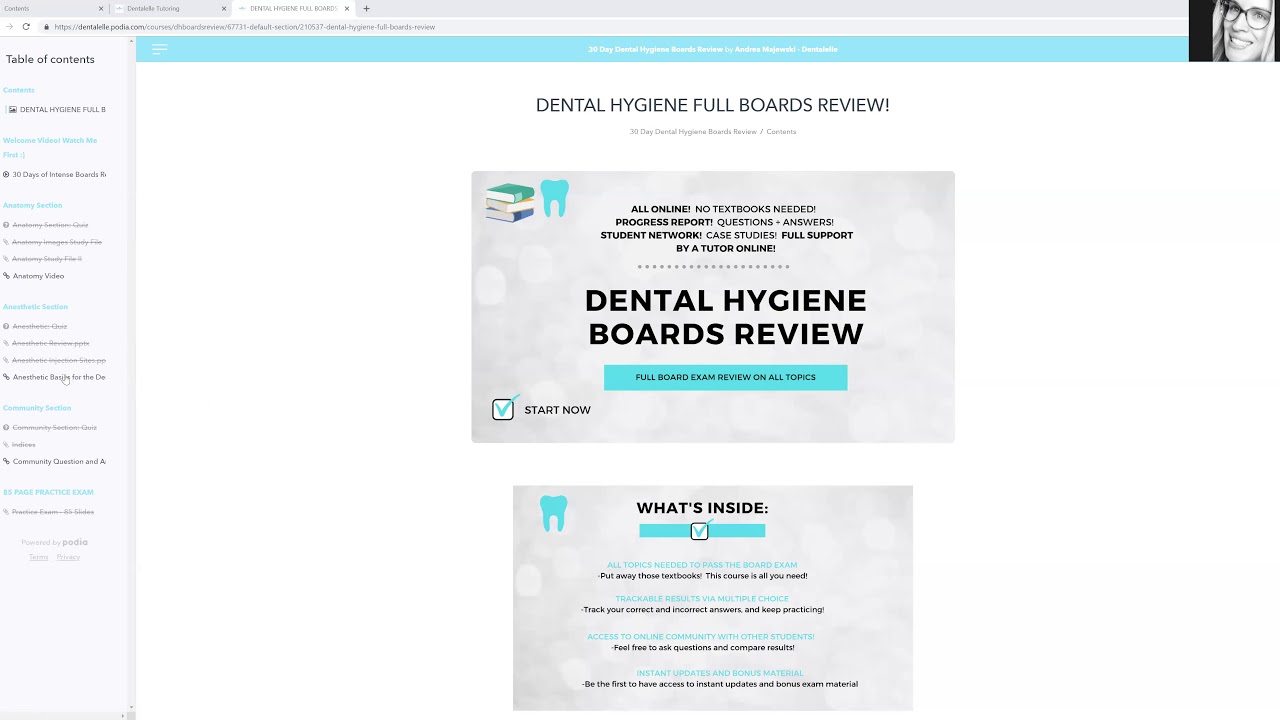Click the webcam presenter thumbnail

click(x=1234, y=31)
